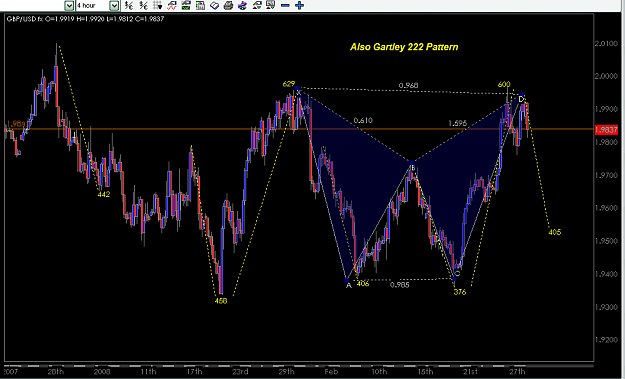This screenshot has height=379, width=625.
Task: Click the yellow 458 swing label
Action: tap(221, 301)
